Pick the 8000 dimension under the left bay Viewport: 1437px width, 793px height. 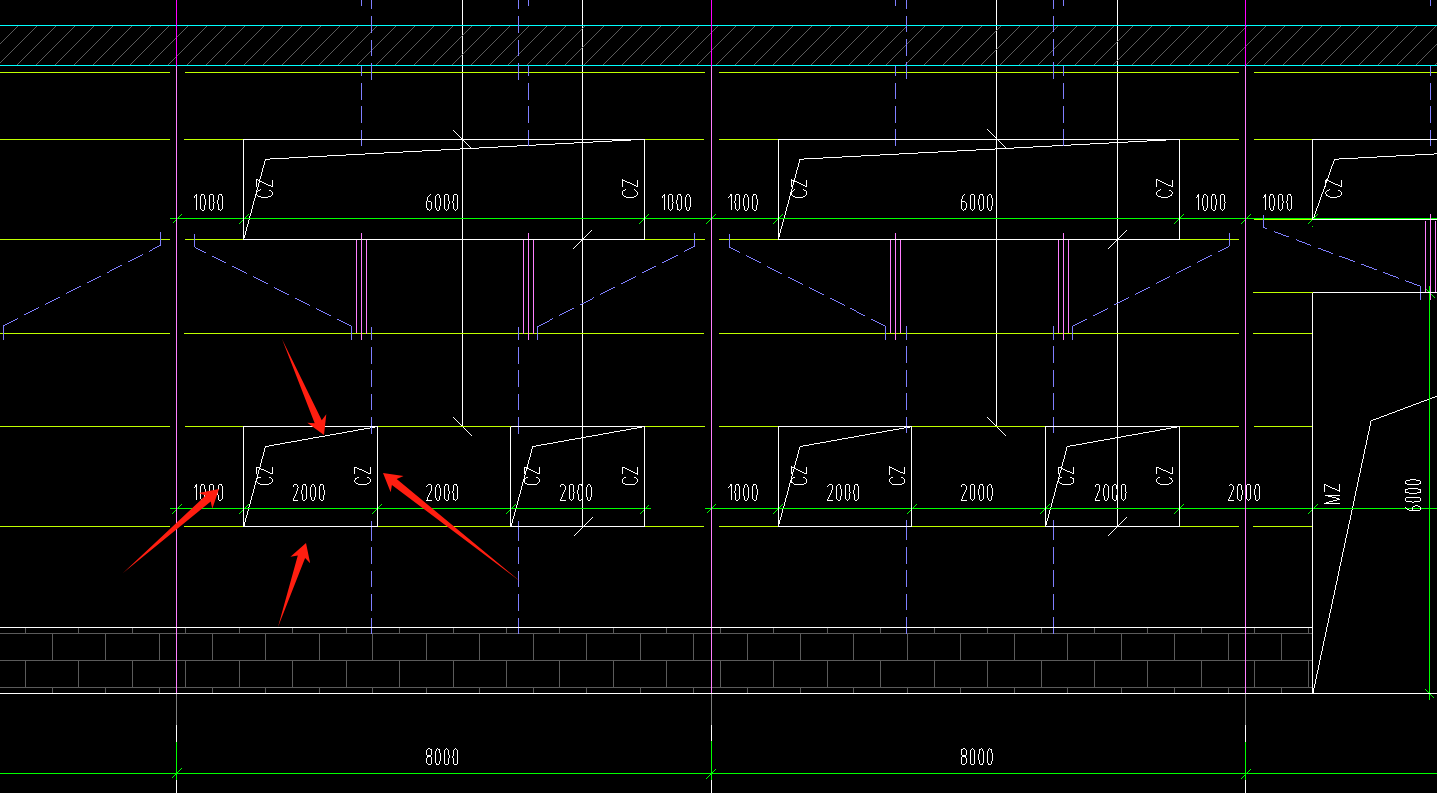pyautogui.click(x=442, y=757)
